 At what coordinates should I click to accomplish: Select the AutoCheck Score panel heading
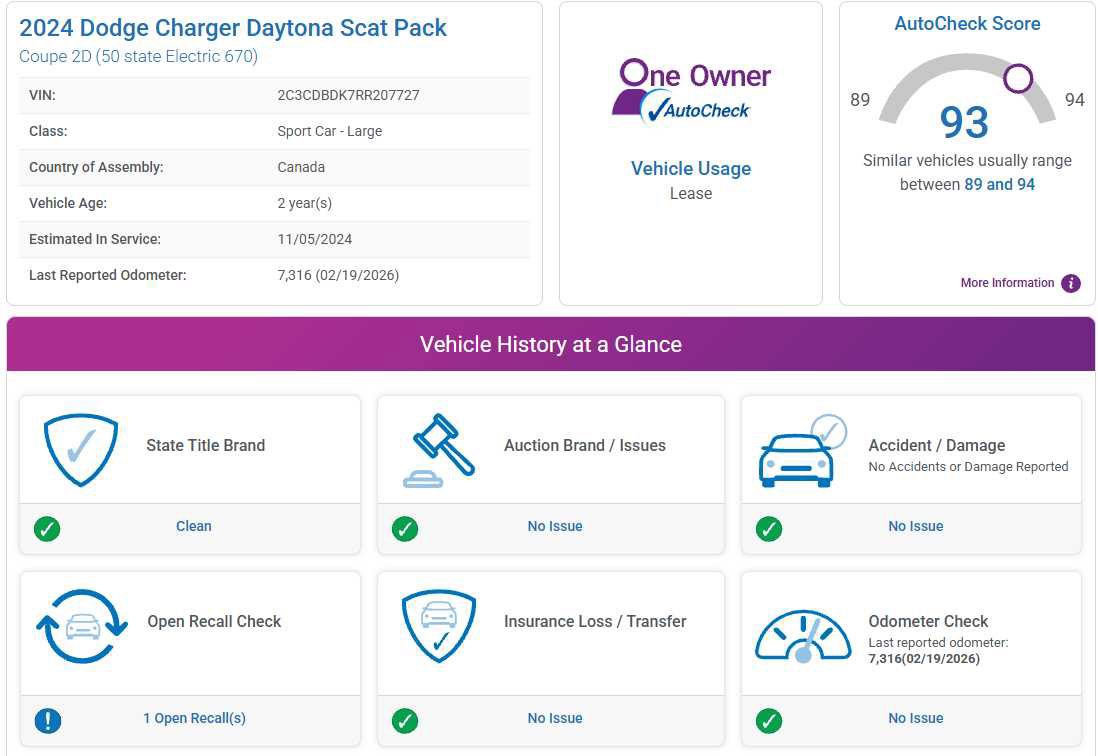[966, 23]
